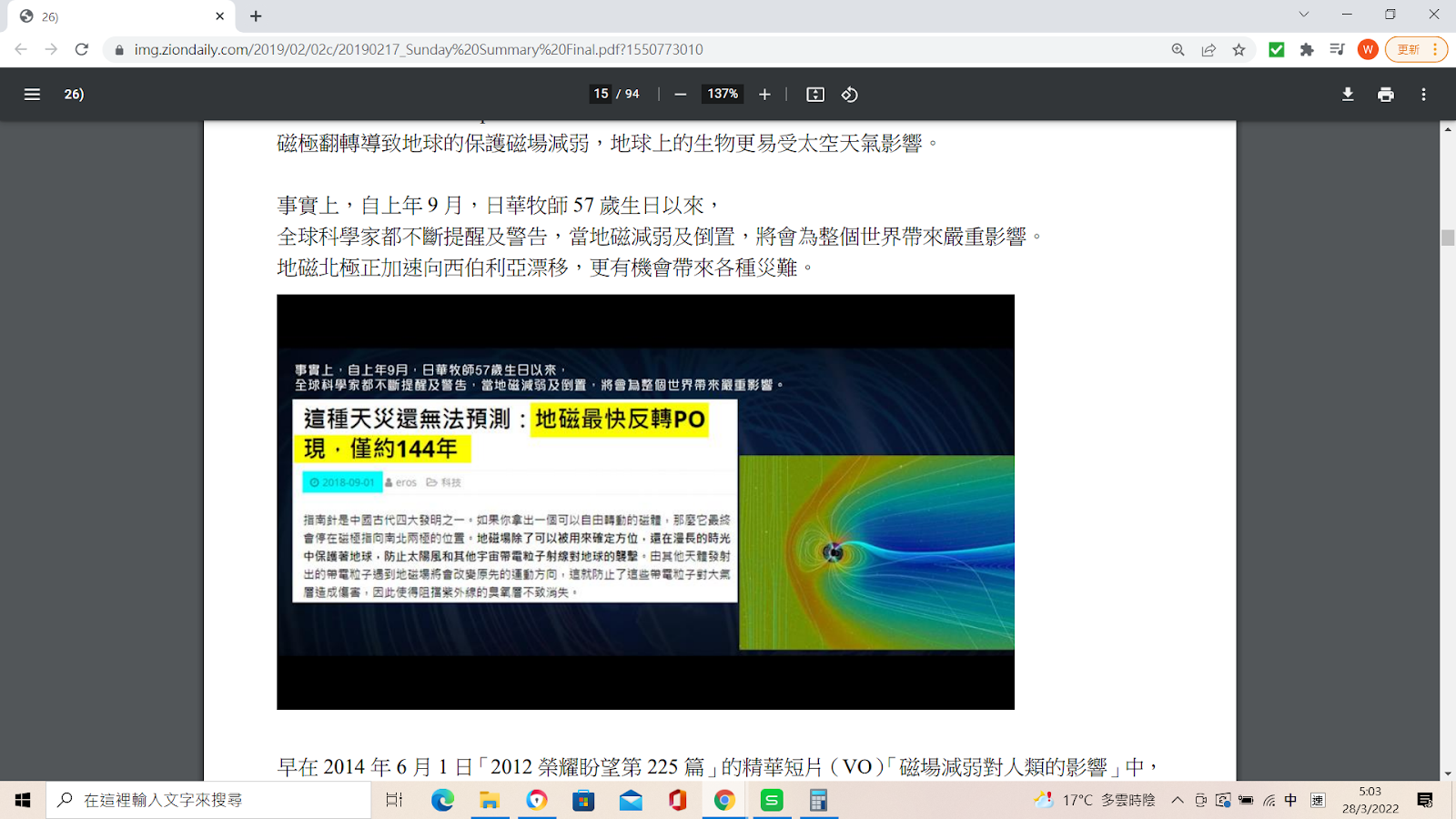Show hidden system tray icons

[x=1178, y=800]
